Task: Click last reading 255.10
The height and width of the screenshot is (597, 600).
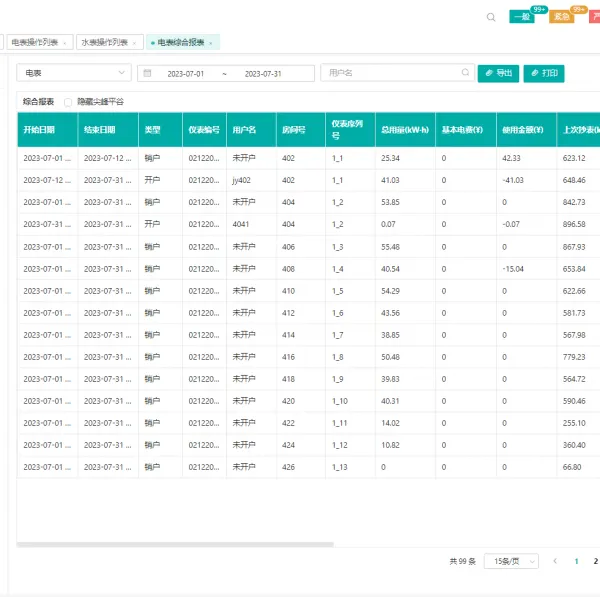Action: (x=574, y=423)
